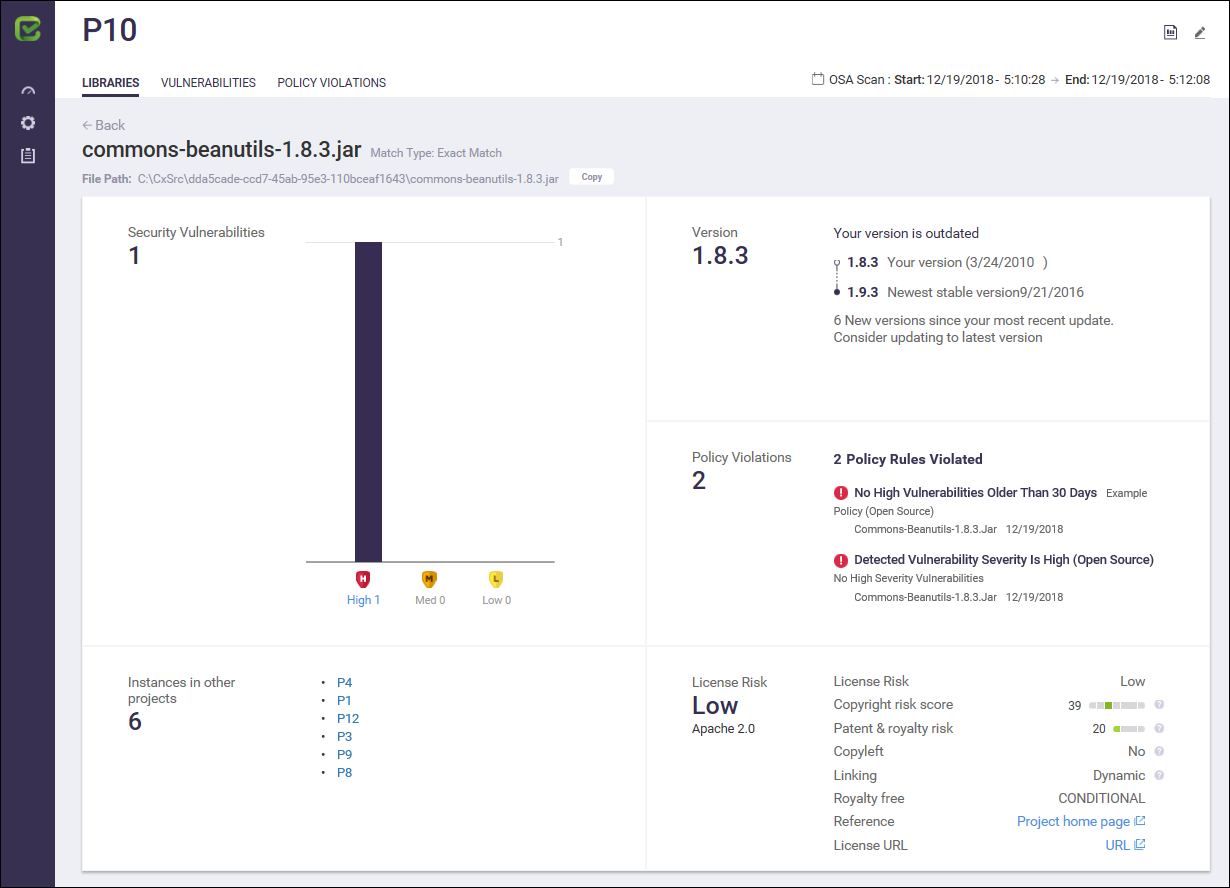Open project P1 link
This screenshot has height=888, width=1230.
[x=344, y=701]
